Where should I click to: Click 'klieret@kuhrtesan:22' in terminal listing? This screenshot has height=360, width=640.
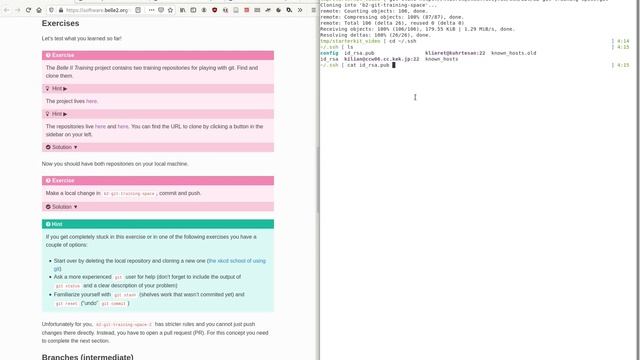455,53
